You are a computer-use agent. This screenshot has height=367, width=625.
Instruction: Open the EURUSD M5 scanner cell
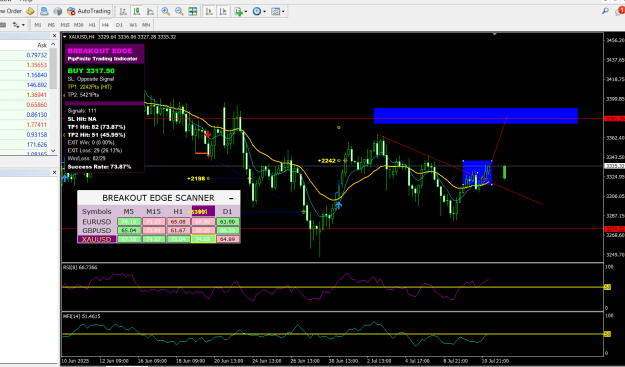(x=129, y=222)
